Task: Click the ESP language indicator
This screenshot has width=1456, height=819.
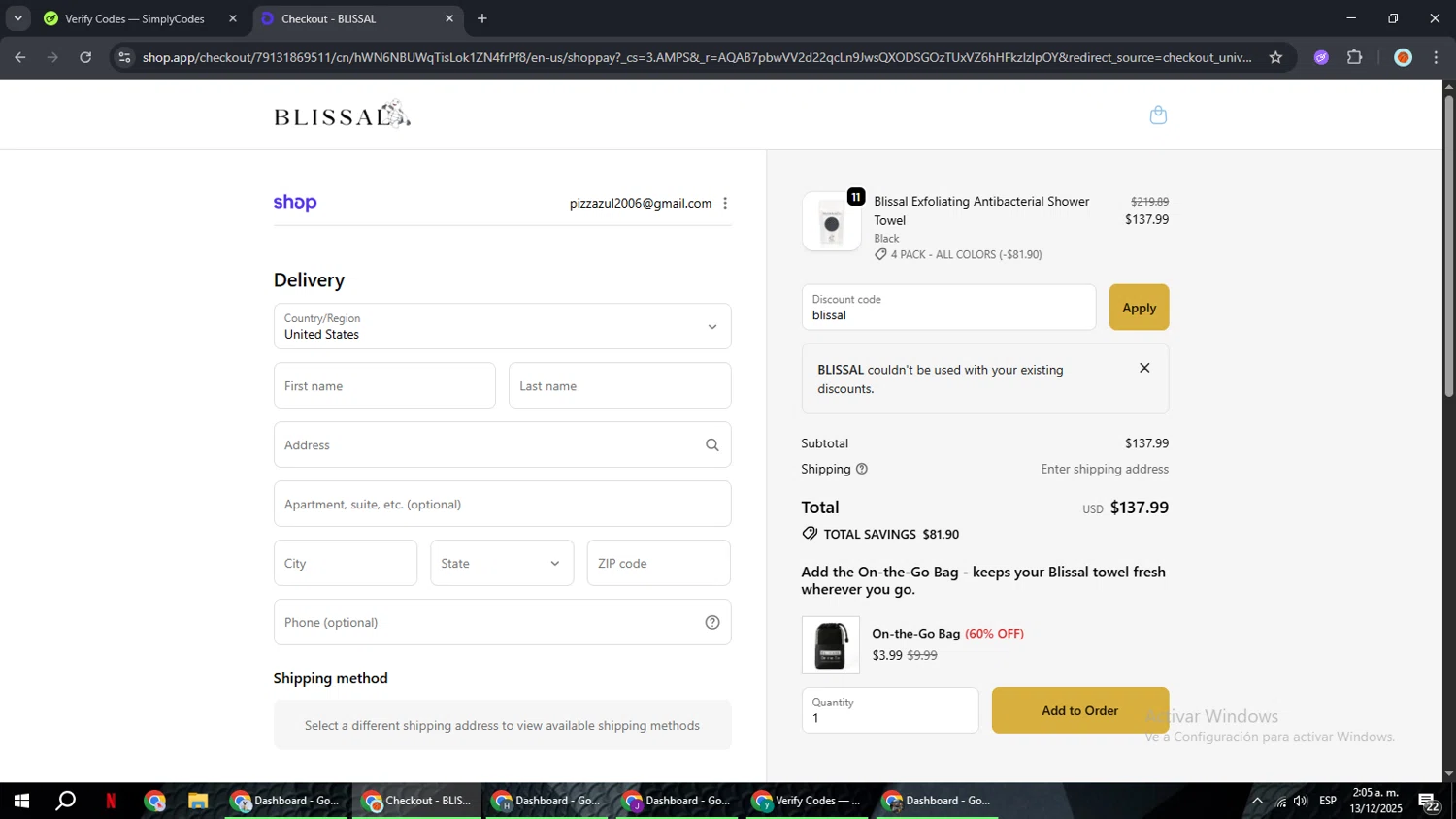Action: (1328, 801)
